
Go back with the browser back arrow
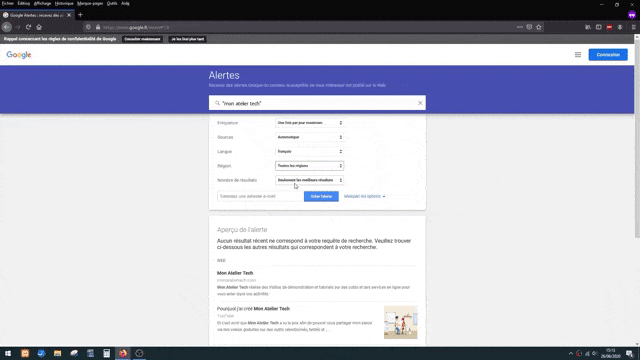click(x=7, y=27)
